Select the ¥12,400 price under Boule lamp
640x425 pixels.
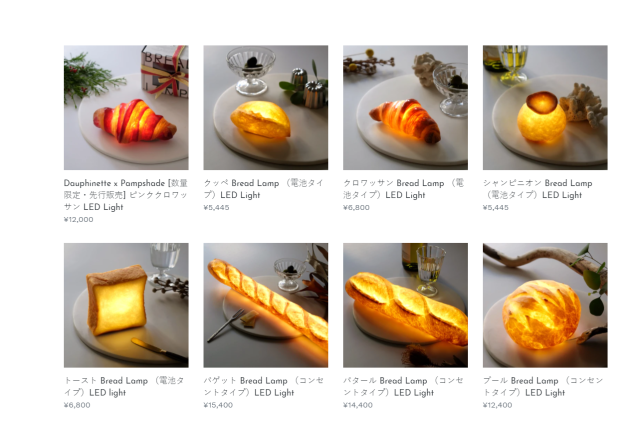[498, 405]
